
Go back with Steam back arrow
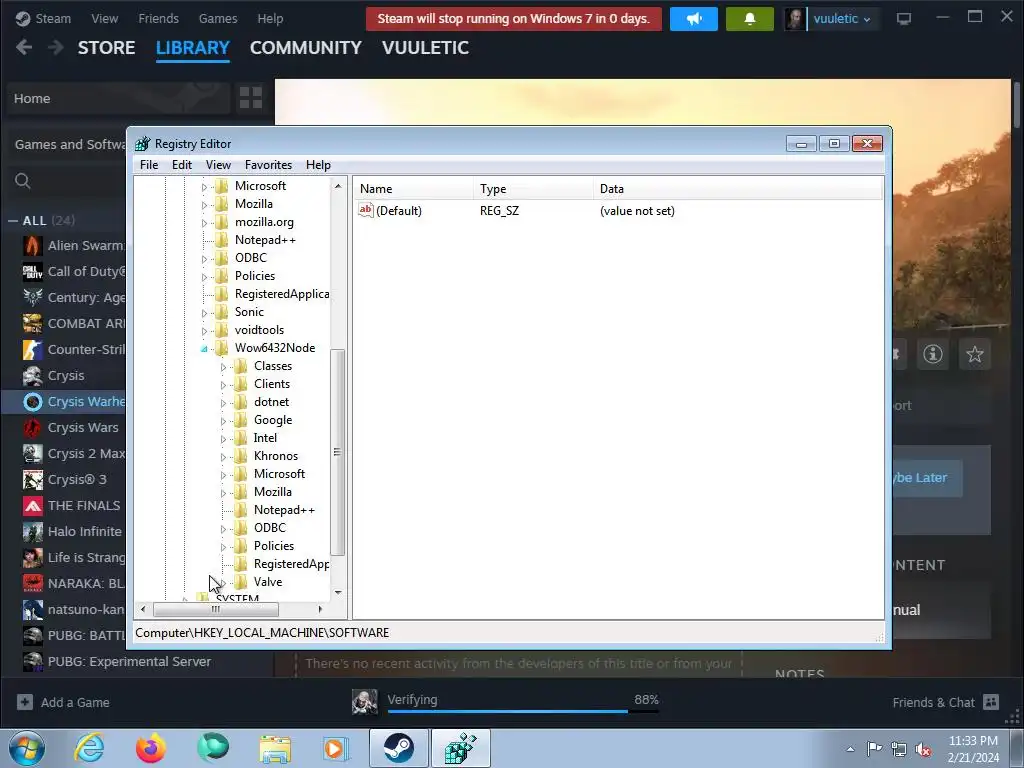[x=24, y=47]
